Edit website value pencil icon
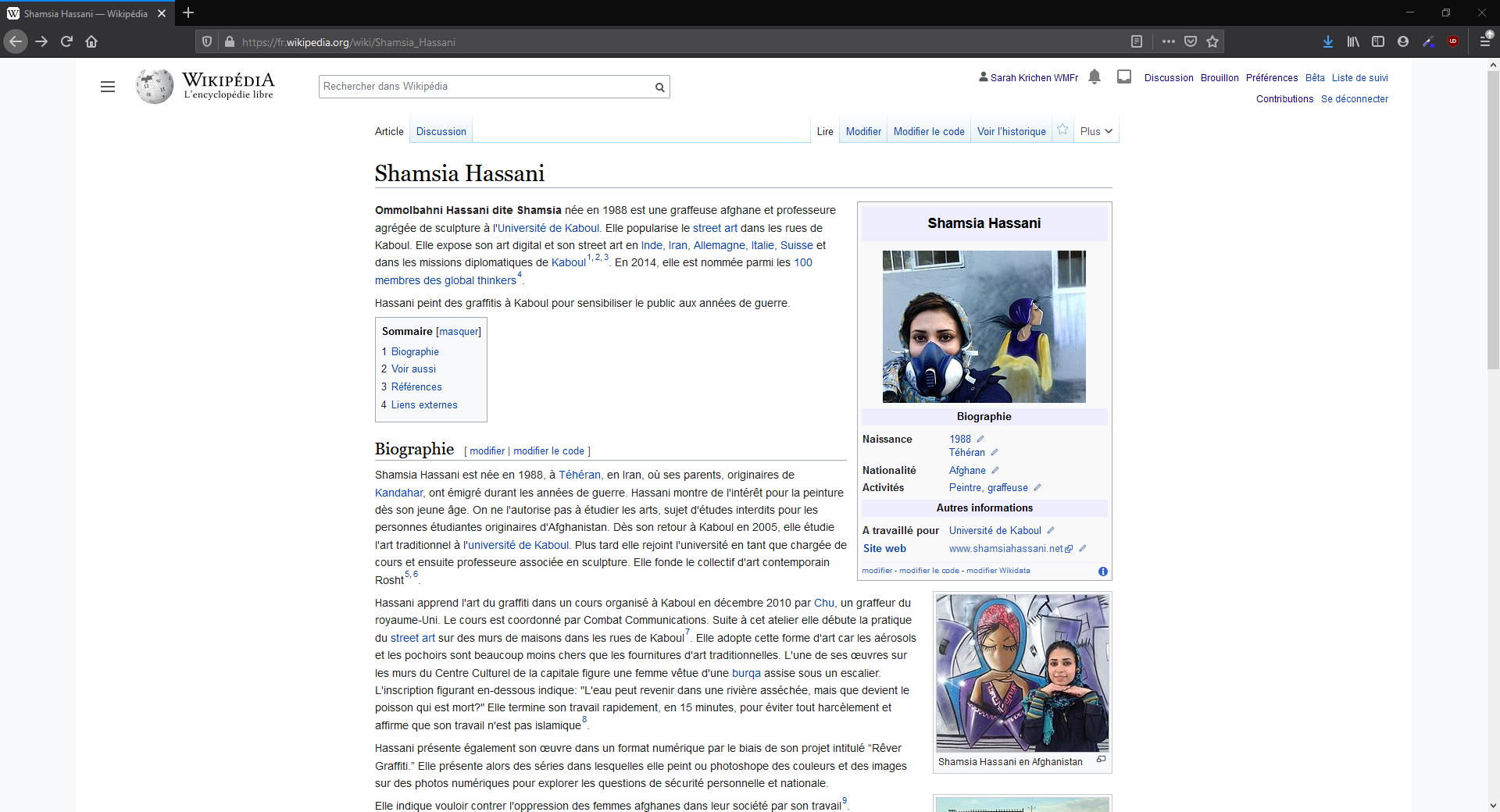 click(x=1083, y=548)
